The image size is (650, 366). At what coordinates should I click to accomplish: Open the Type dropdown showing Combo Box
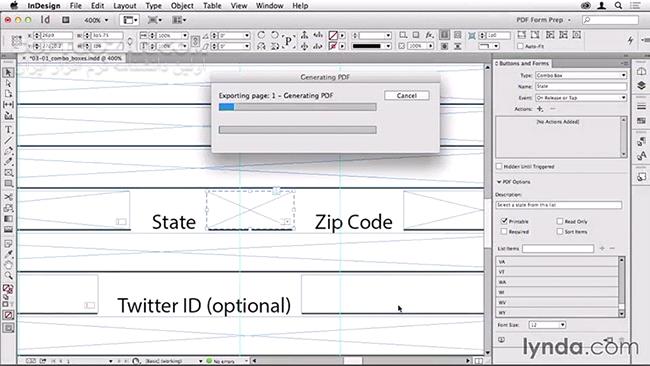(x=581, y=75)
